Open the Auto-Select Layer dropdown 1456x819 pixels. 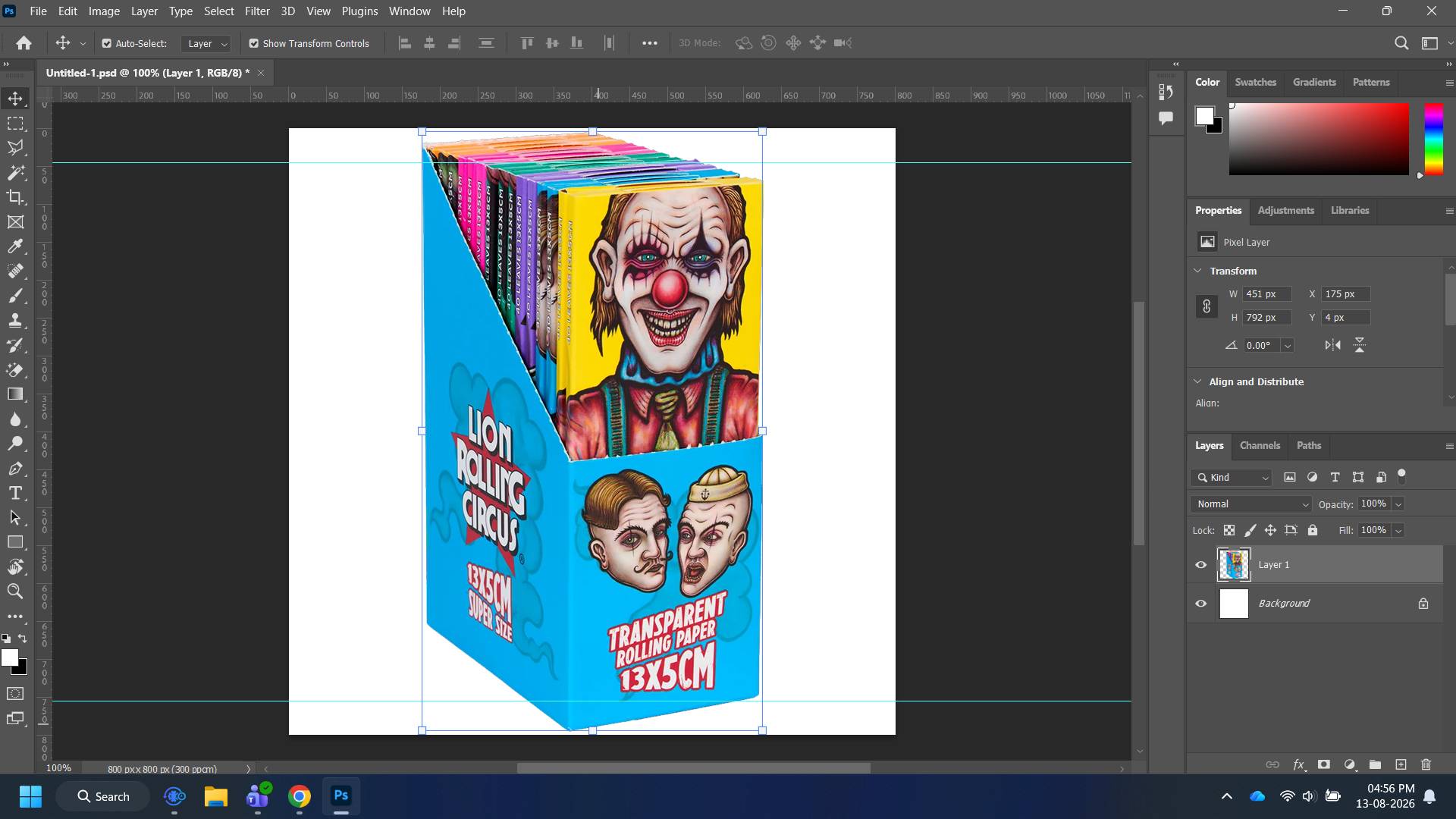tap(206, 43)
